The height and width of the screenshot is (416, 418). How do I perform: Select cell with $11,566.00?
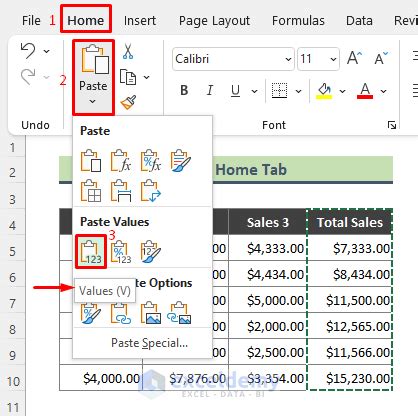pos(350,352)
